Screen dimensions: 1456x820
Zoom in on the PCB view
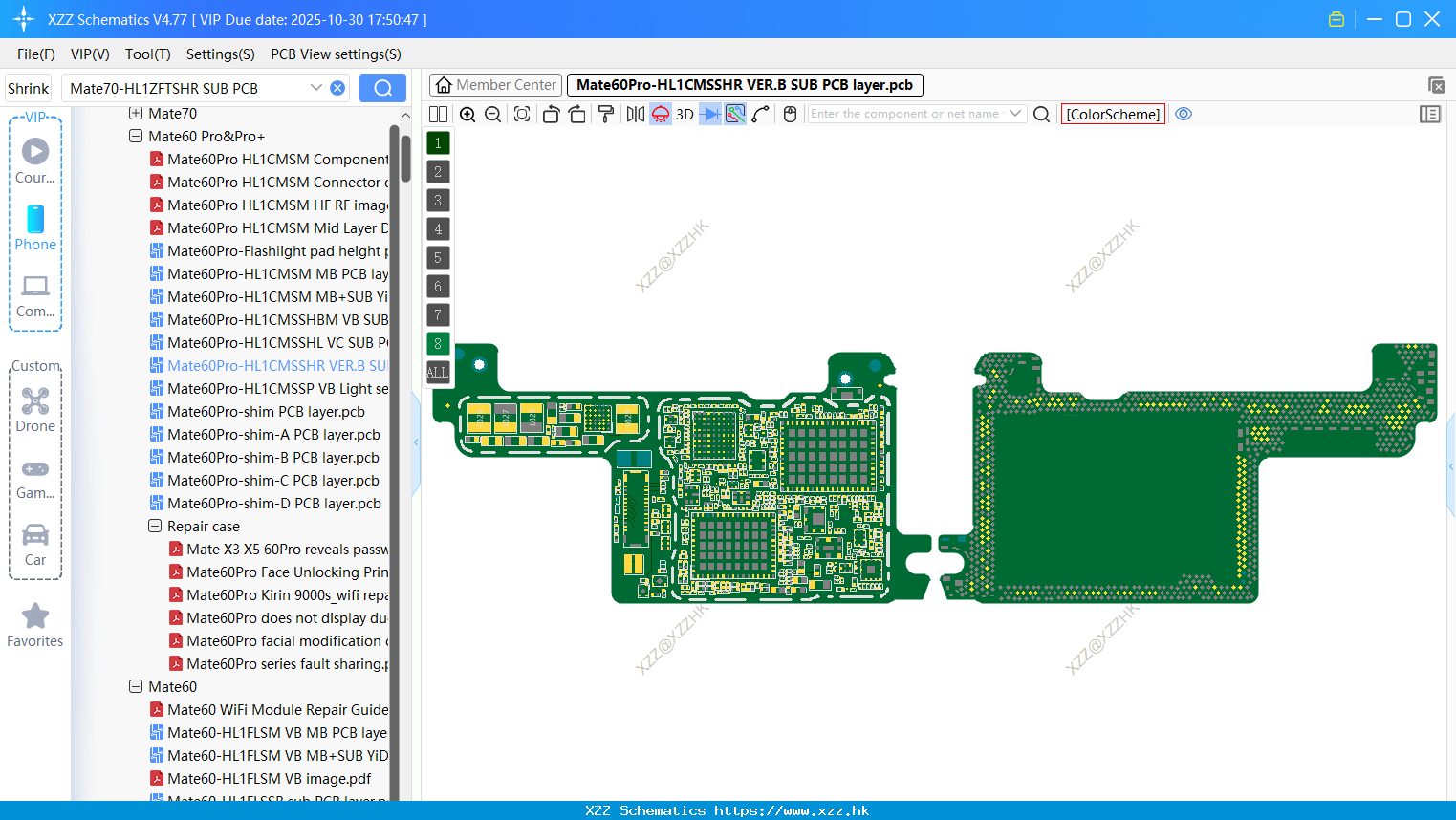pos(467,114)
